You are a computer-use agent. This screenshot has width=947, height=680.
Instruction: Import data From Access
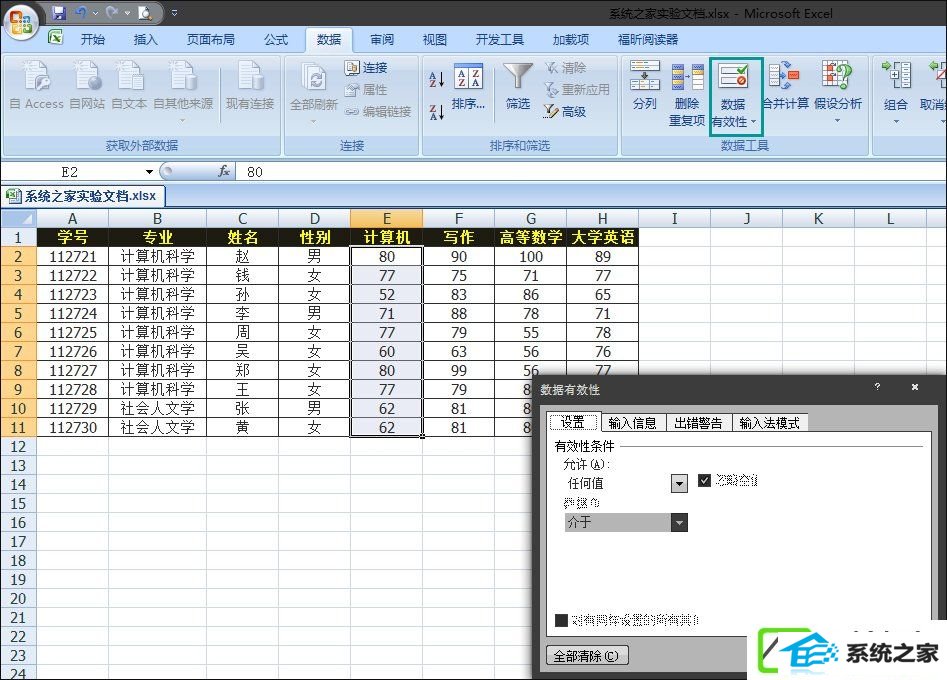[x=36, y=86]
